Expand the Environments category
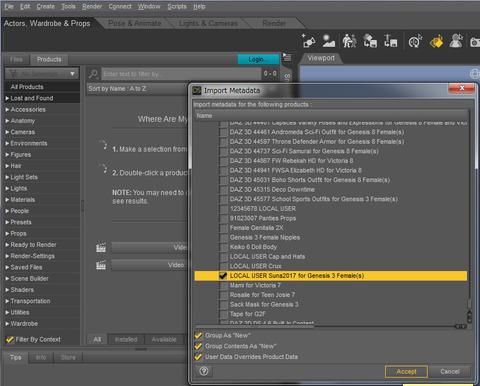Viewport: 480px width, 386px height. tap(7, 143)
